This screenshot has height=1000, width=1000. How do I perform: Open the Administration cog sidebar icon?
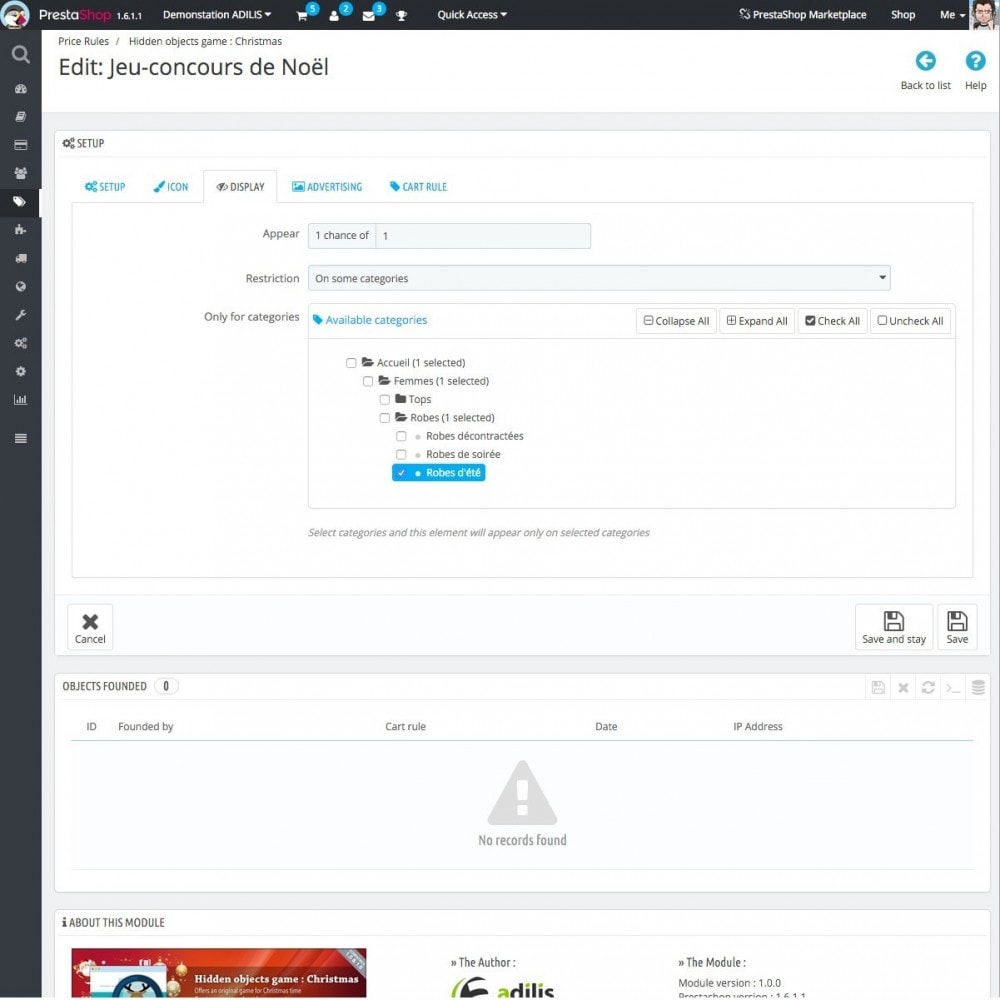point(20,371)
